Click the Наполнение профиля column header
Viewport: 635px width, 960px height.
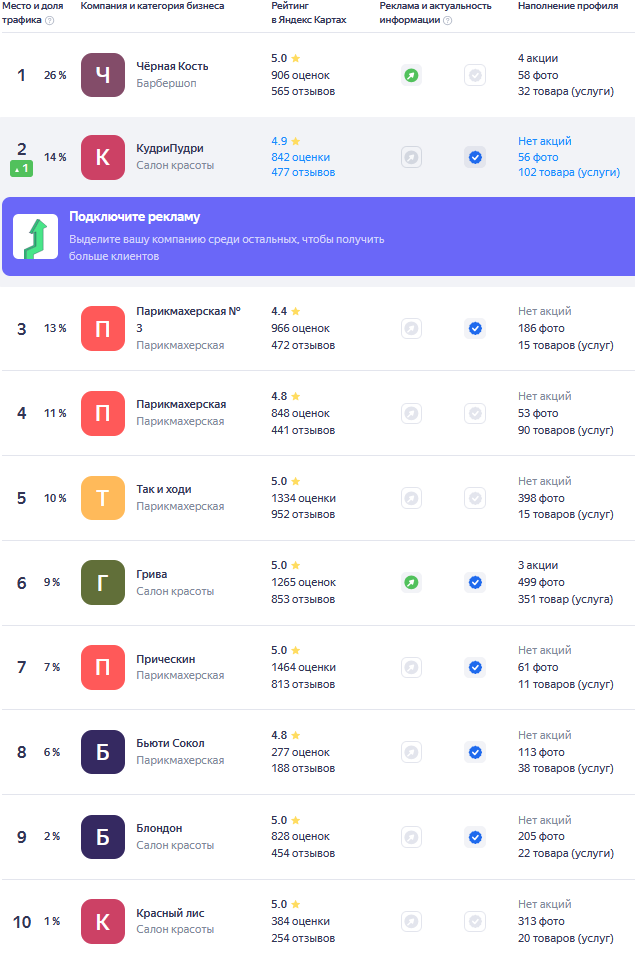coord(568,6)
